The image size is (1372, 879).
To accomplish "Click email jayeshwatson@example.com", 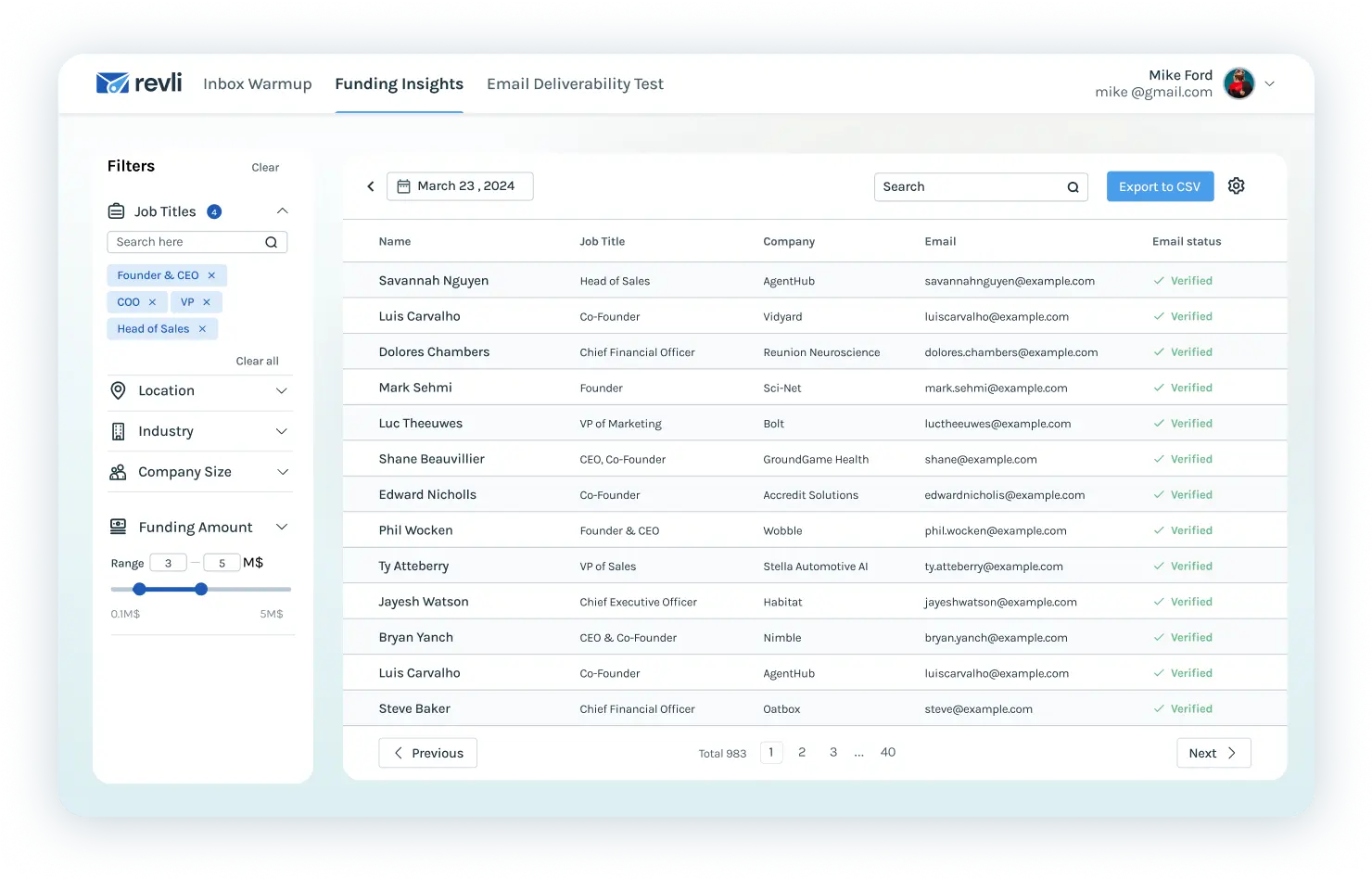I will 1000,603.
